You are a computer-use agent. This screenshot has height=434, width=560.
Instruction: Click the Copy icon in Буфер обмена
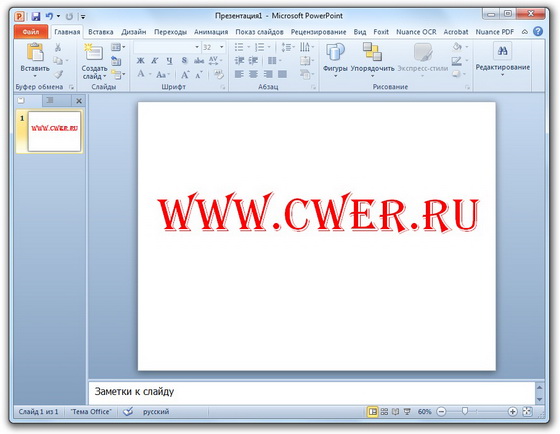click(x=58, y=60)
